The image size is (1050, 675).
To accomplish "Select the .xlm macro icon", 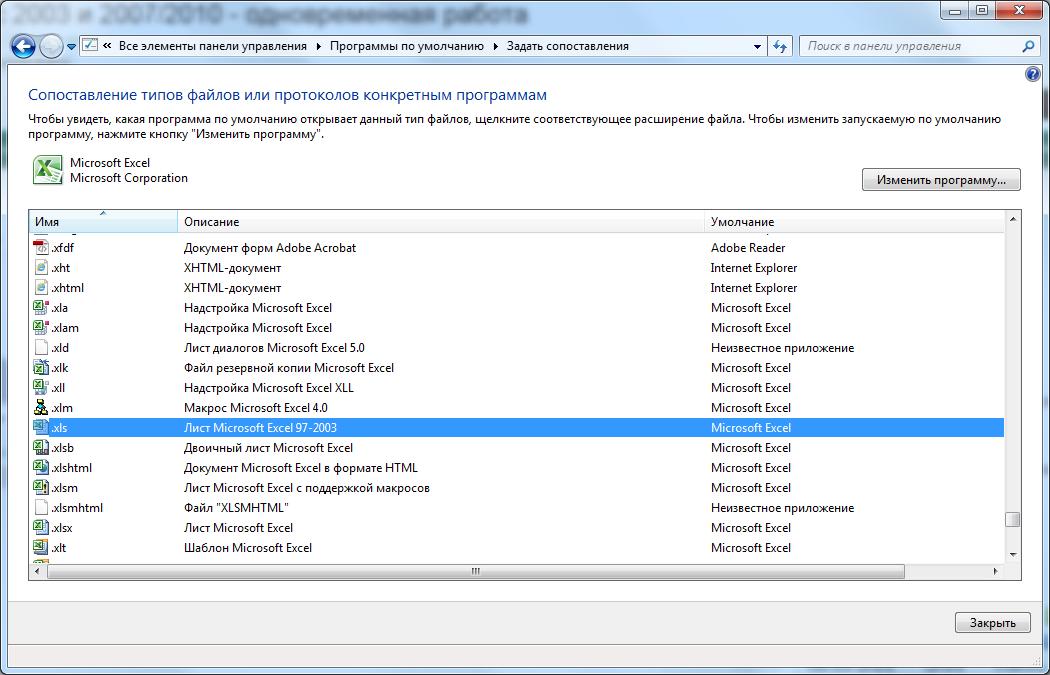I will (42, 408).
